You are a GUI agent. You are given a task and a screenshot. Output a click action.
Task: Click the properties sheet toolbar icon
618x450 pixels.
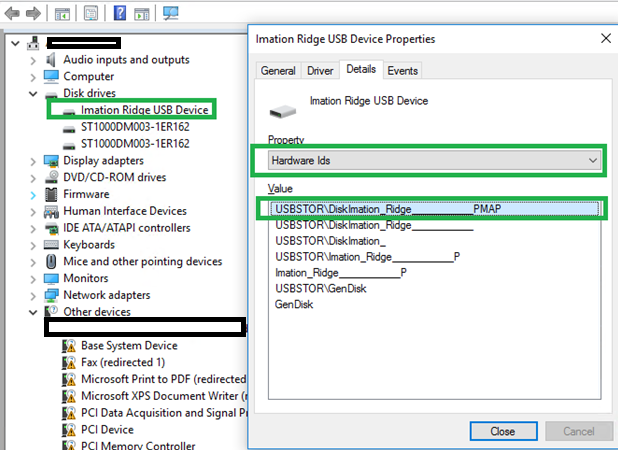point(91,13)
